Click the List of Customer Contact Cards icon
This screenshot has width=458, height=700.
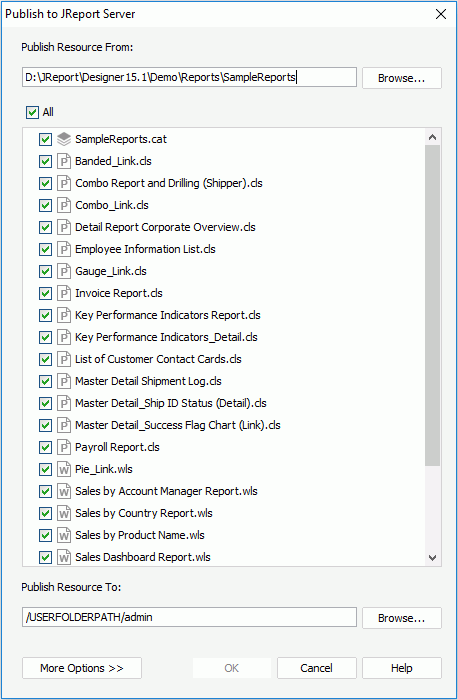pyautogui.click(x=64, y=359)
